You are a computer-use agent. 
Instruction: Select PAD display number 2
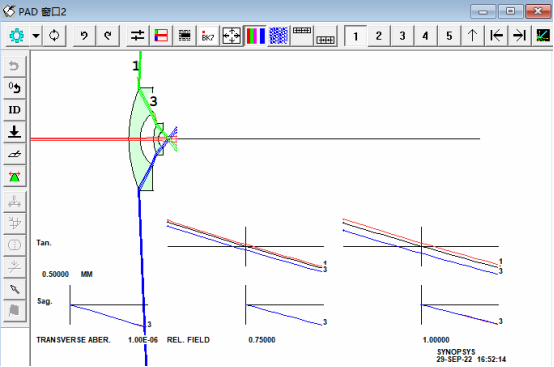pos(379,36)
